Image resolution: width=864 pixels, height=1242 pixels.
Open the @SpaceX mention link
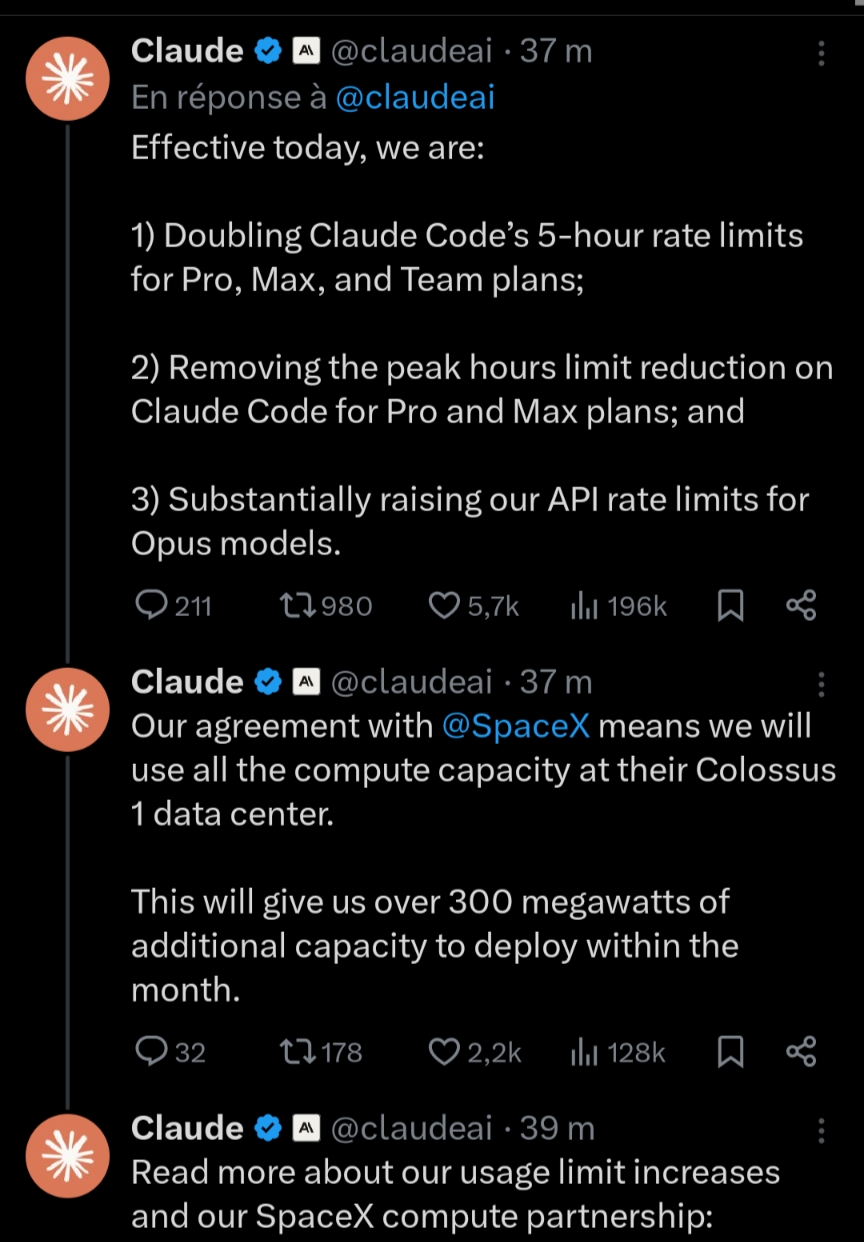click(515, 726)
